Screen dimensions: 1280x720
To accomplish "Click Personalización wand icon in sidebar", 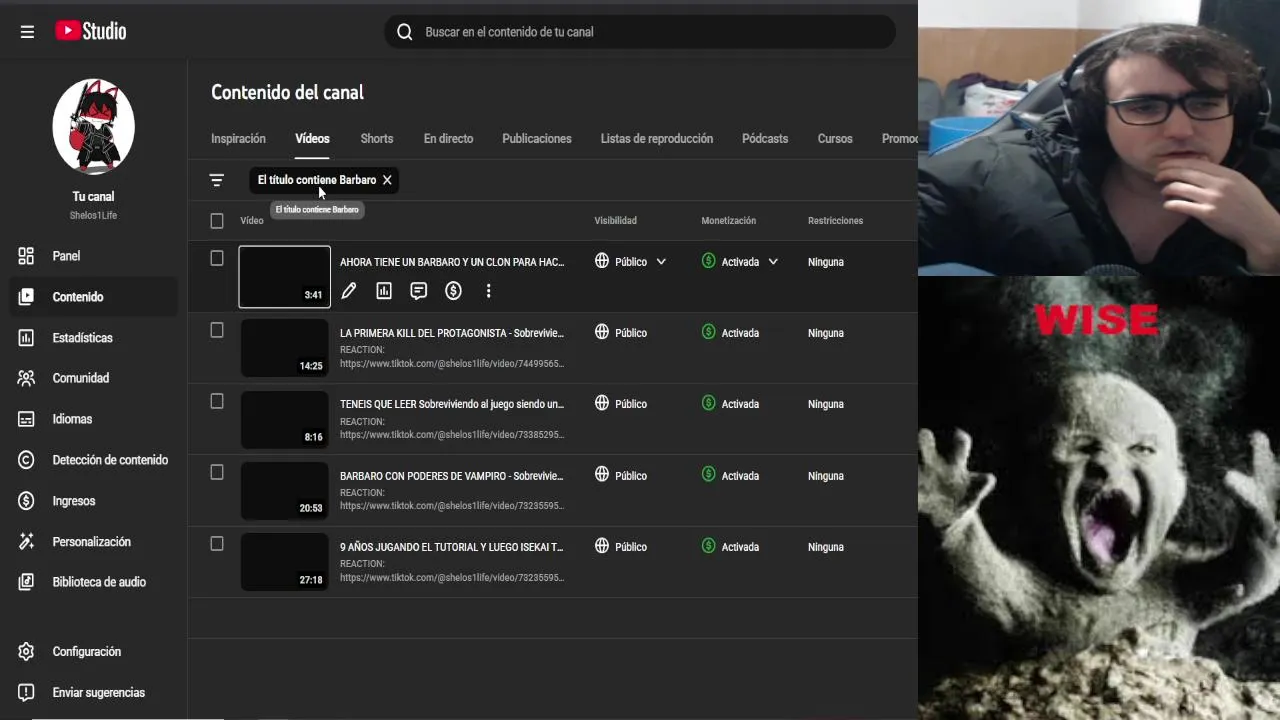I will pos(26,542).
